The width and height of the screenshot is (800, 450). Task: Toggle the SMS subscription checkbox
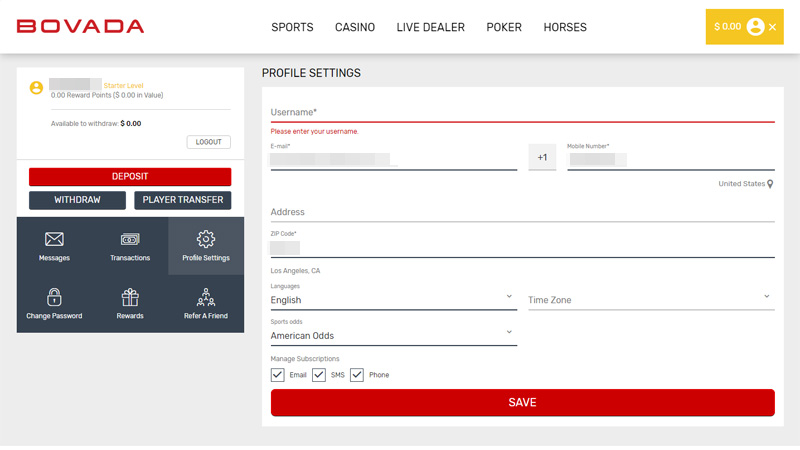click(x=319, y=375)
